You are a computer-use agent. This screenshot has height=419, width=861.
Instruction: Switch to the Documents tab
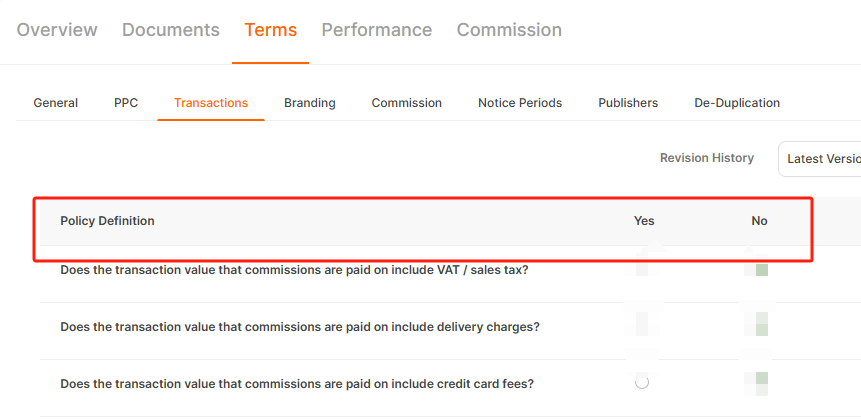point(171,30)
